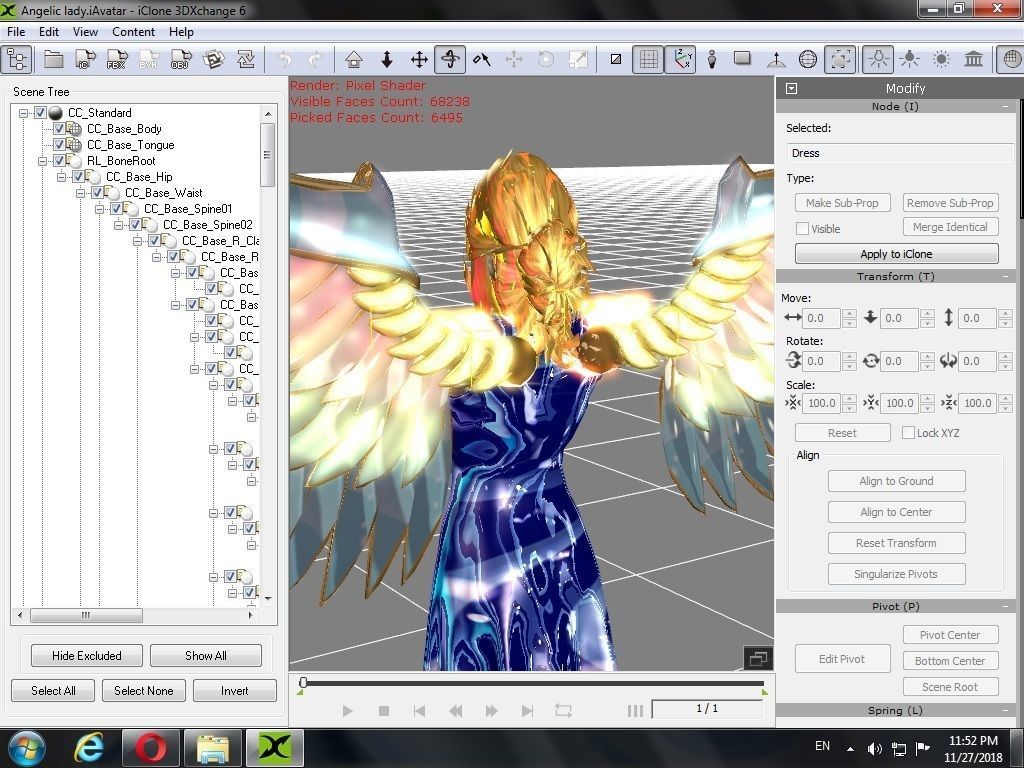Image resolution: width=1024 pixels, height=768 pixels.
Task: Open the Content menu
Action: [133, 31]
